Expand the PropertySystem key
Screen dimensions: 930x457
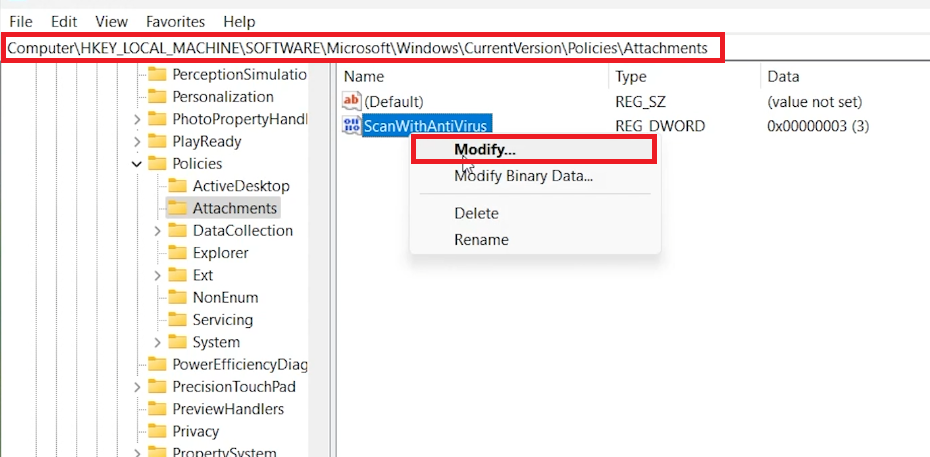(137, 453)
